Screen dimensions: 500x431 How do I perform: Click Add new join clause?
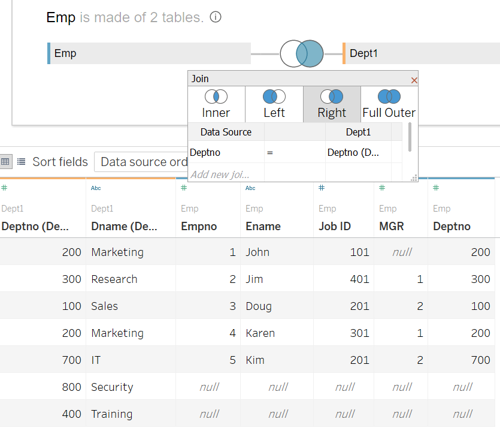220,174
